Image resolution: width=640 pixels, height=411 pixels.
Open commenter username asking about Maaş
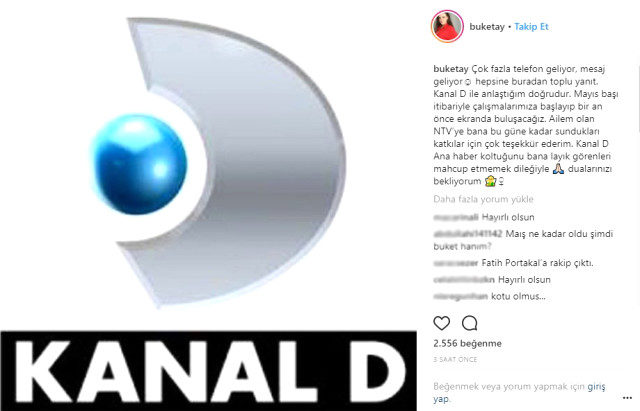[x=467, y=234]
